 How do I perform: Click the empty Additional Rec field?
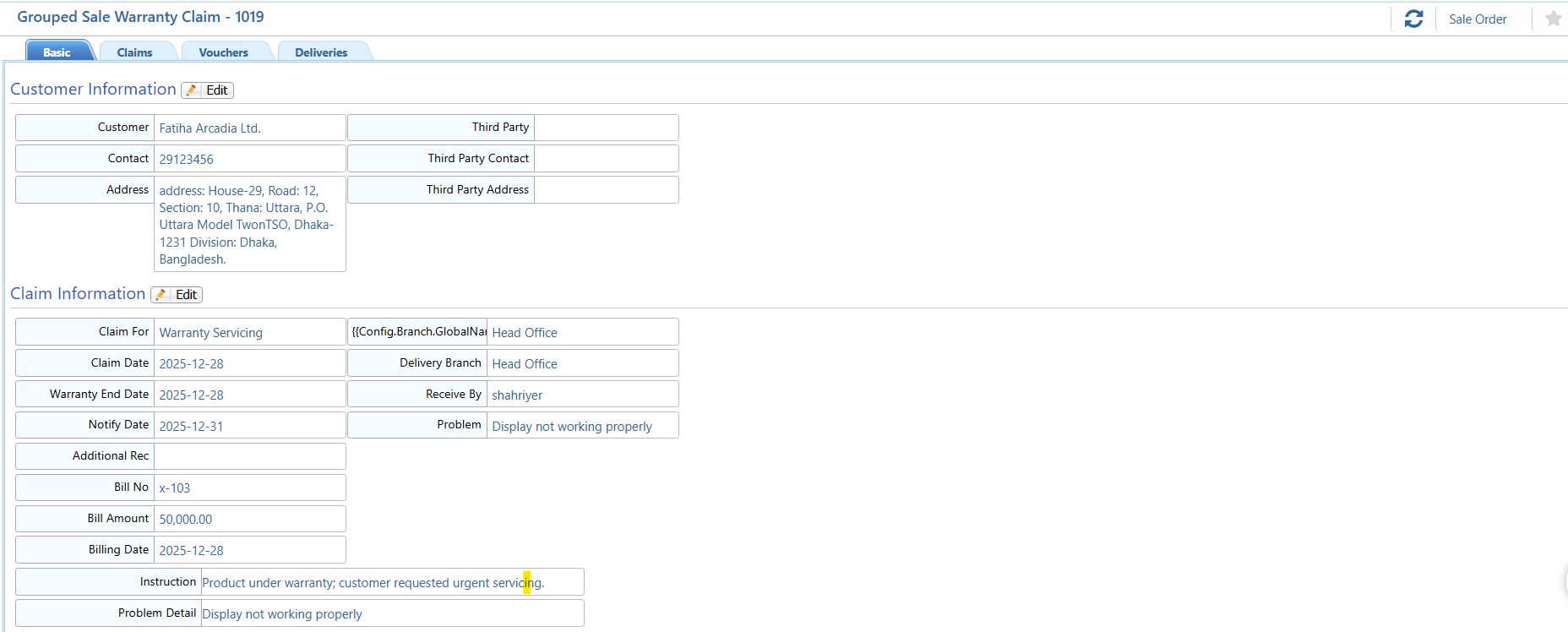(x=249, y=456)
